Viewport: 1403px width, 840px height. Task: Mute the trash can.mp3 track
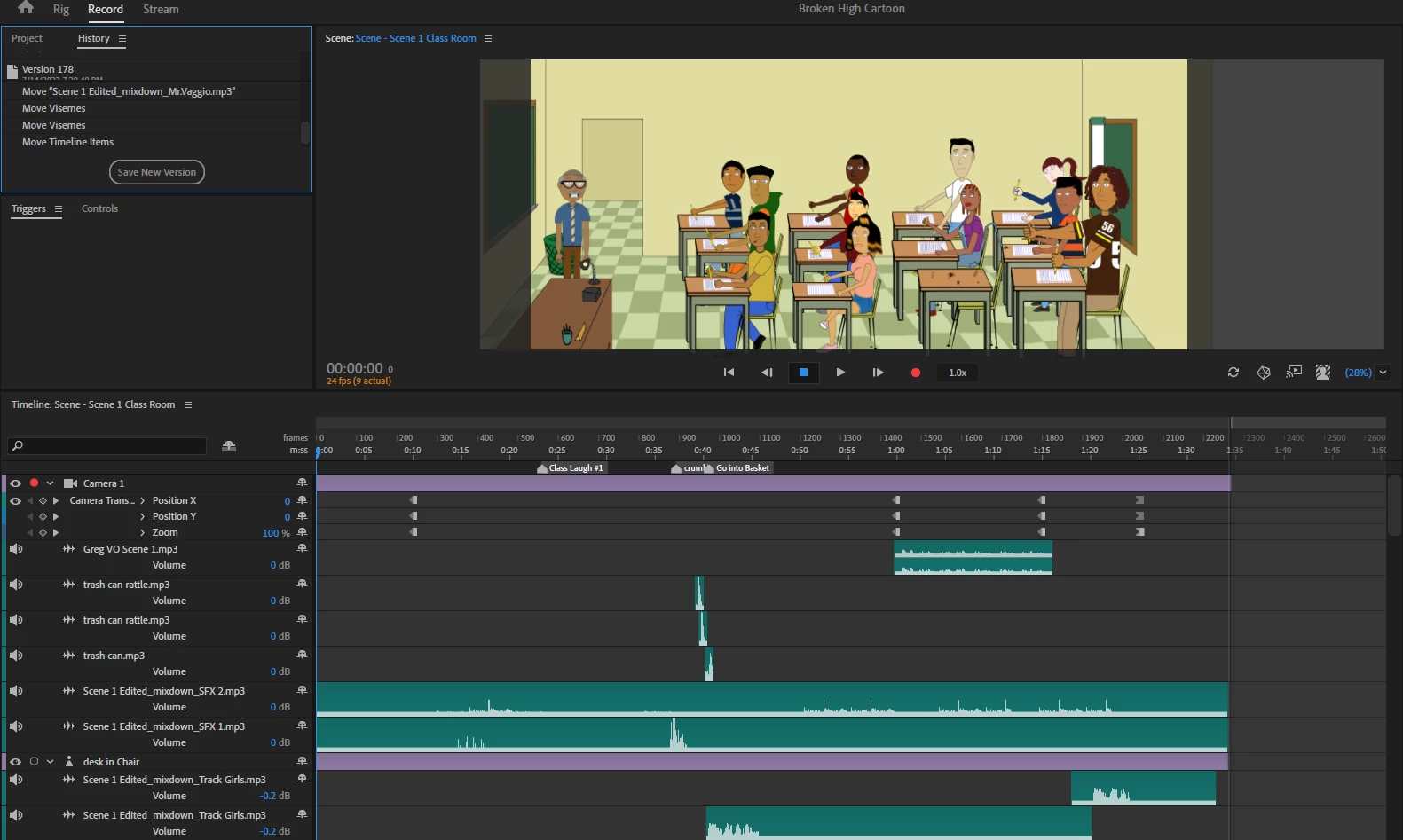click(x=15, y=656)
